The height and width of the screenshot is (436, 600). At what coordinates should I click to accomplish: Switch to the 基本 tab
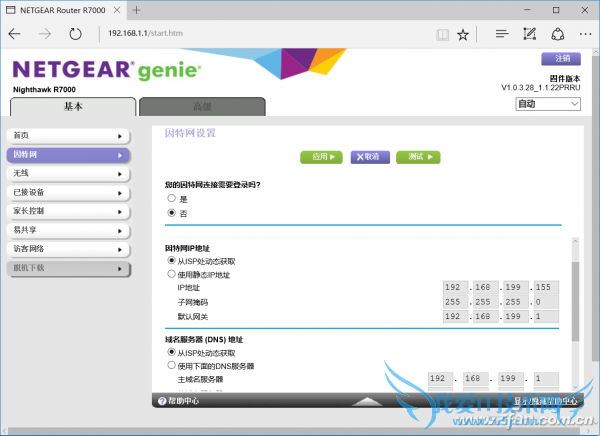tap(73, 106)
